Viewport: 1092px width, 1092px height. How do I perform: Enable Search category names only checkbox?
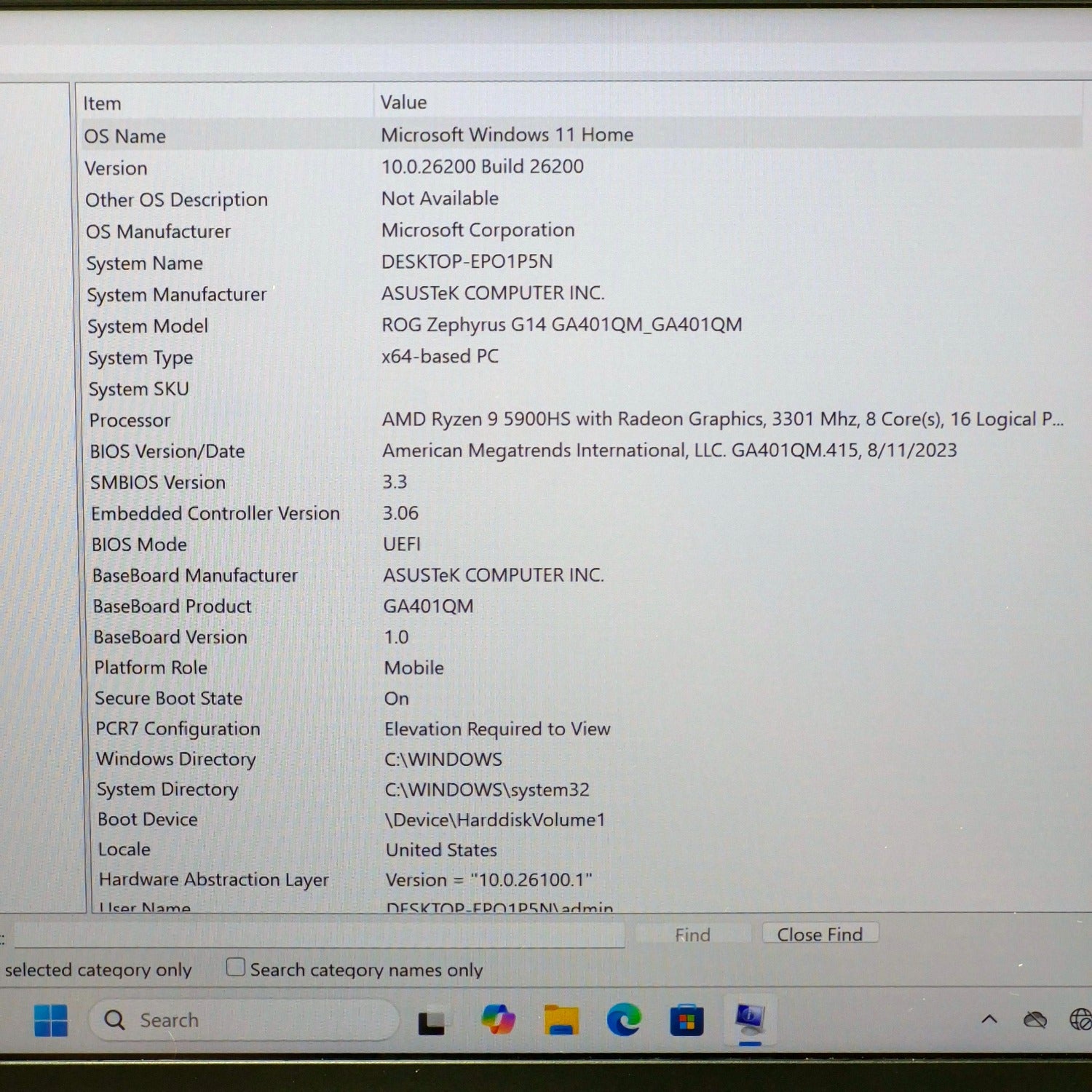(235, 968)
